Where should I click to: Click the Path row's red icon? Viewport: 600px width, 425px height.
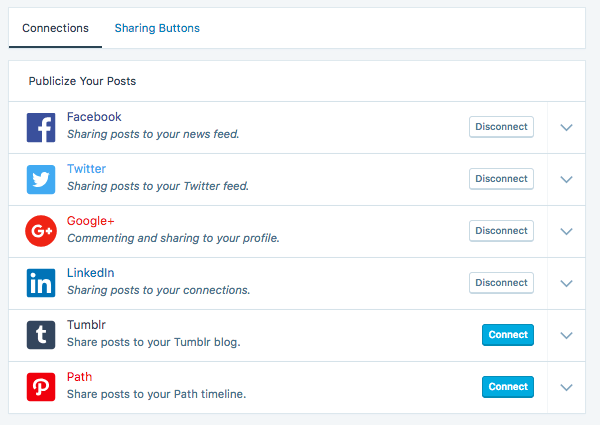41,387
